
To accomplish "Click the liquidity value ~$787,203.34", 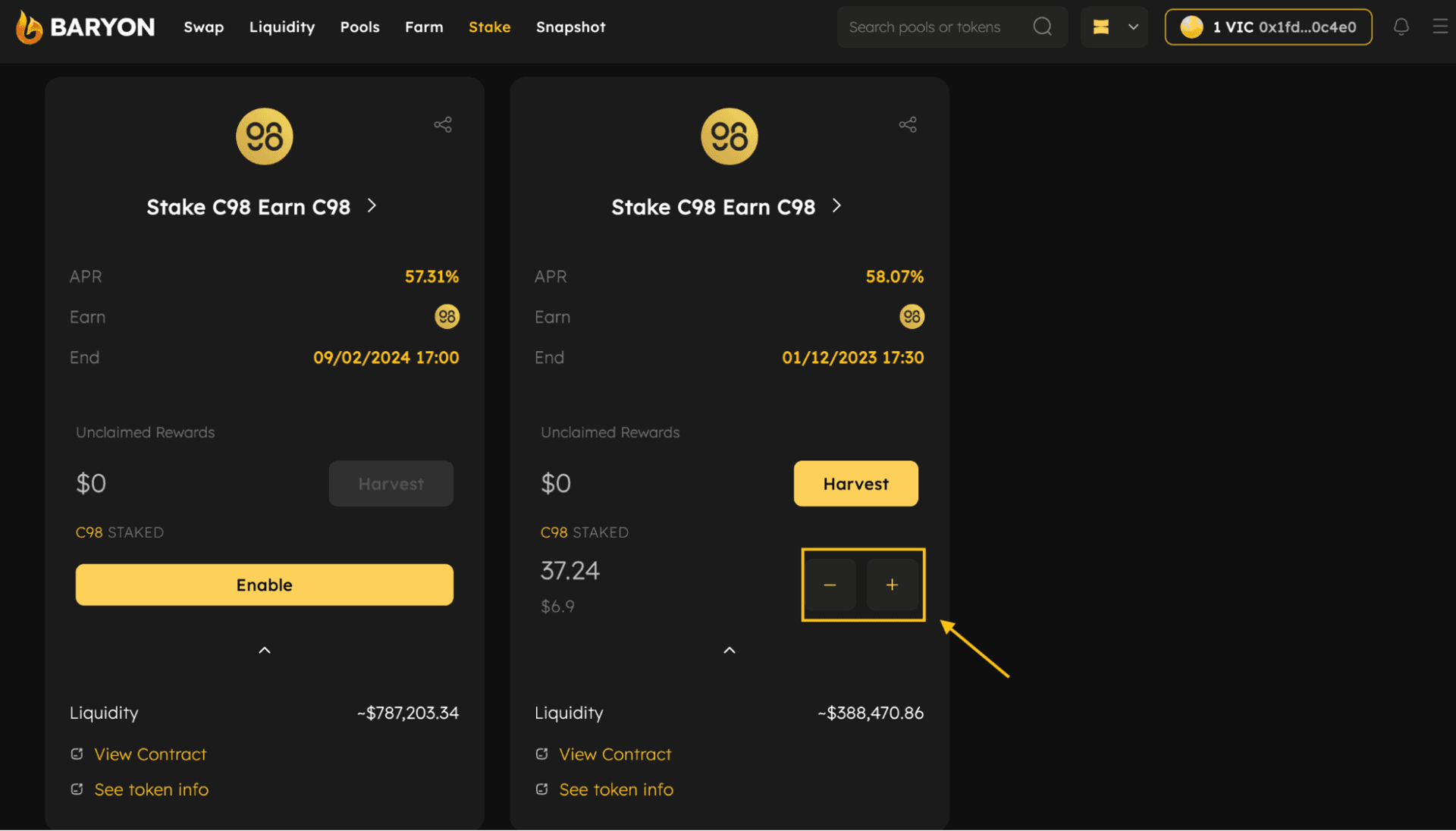I will (x=408, y=713).
